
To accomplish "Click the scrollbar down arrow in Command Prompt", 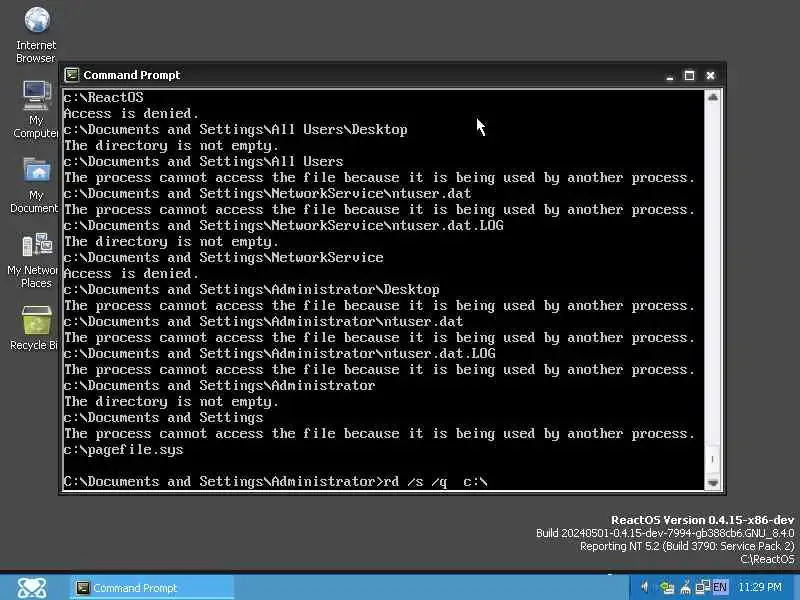I will 713,483.
